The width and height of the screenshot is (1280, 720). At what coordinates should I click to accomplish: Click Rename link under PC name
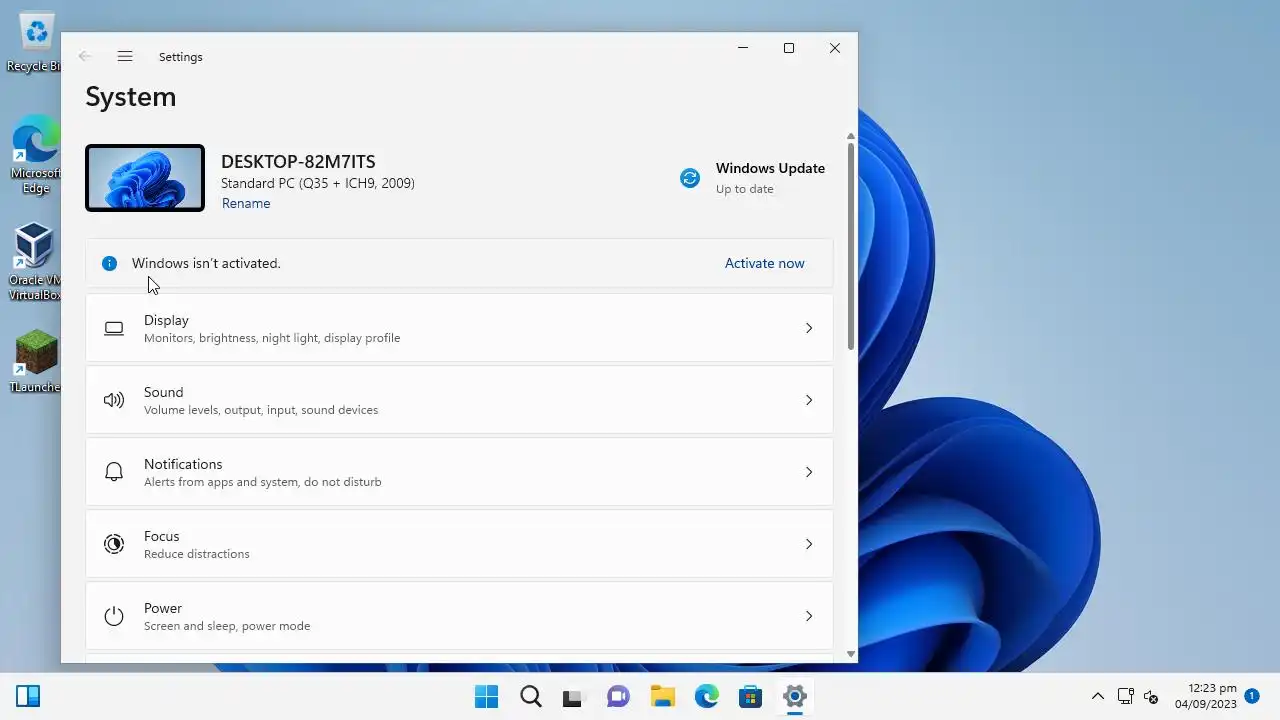click(246, 203)
